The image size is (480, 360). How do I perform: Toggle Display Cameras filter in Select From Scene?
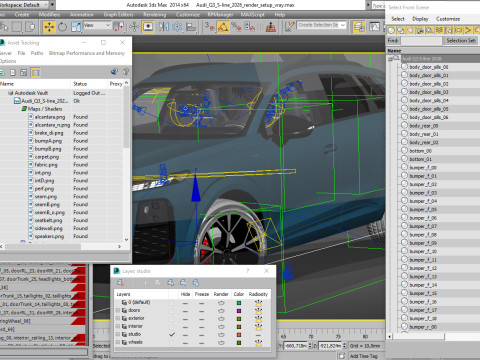[x=420, y=30]
